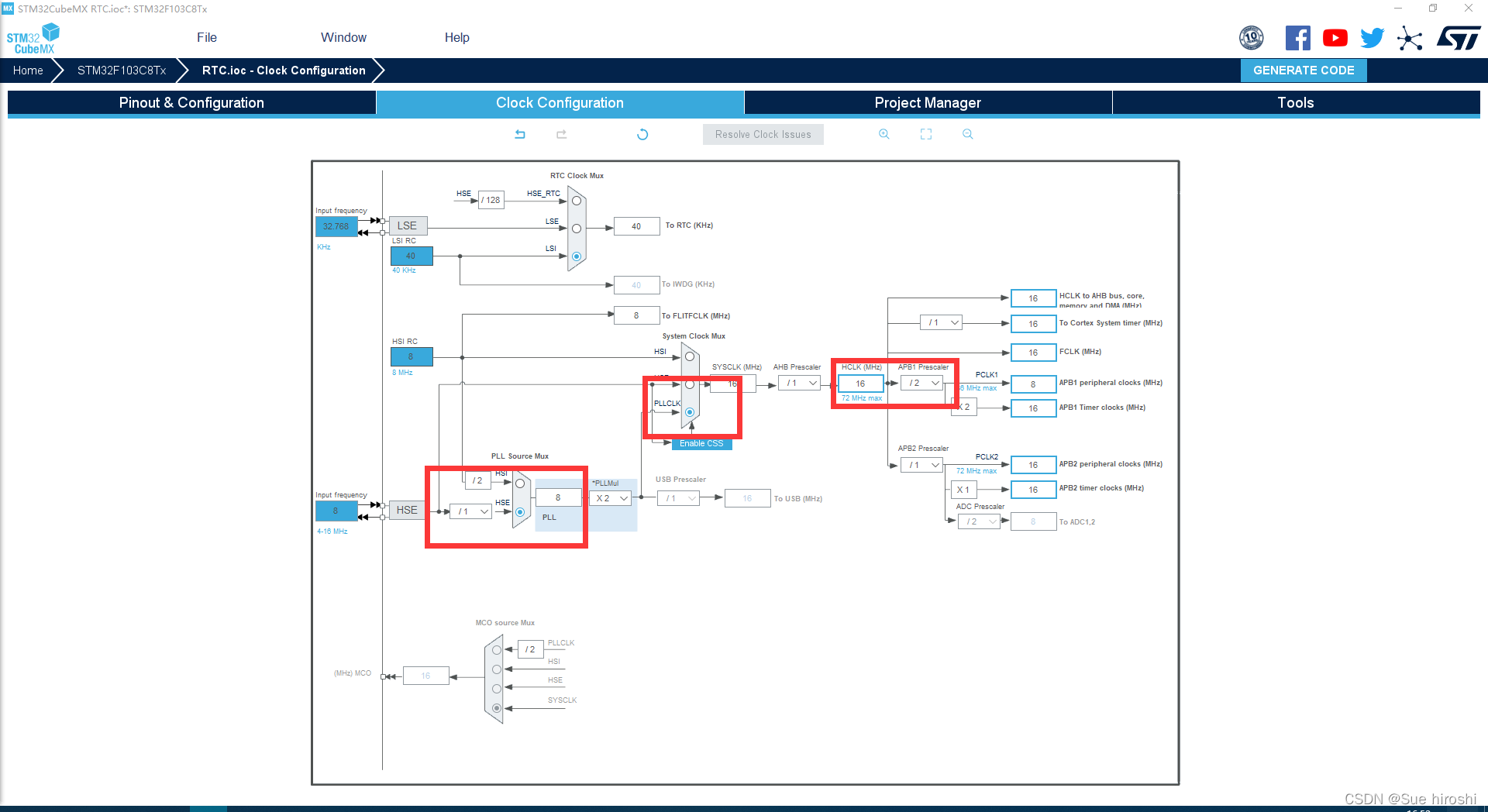The height and width of the screenshot is (812, 1488).
Task: Open the Cortex System timer divider dropdown
Action: (941, 322)
